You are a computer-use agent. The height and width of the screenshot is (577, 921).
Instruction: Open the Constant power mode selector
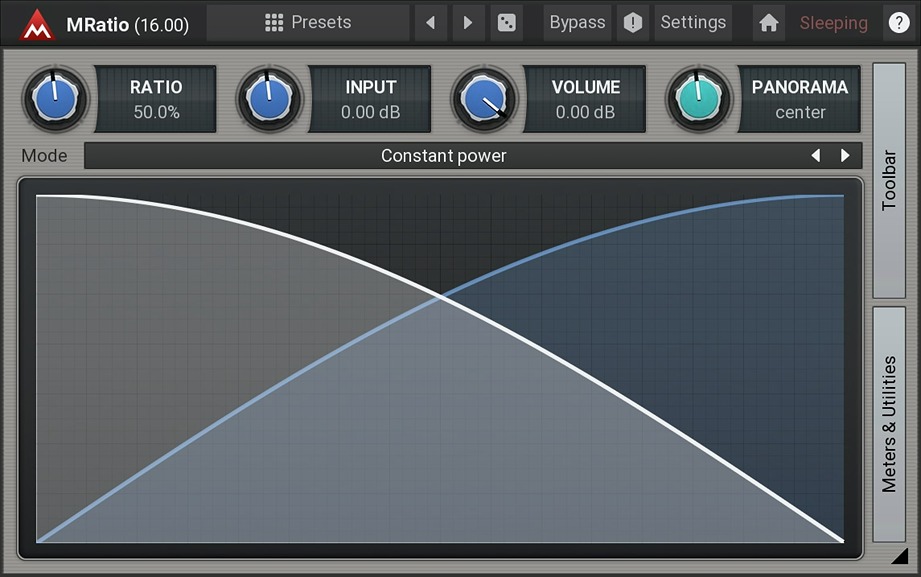coord(443,156)
